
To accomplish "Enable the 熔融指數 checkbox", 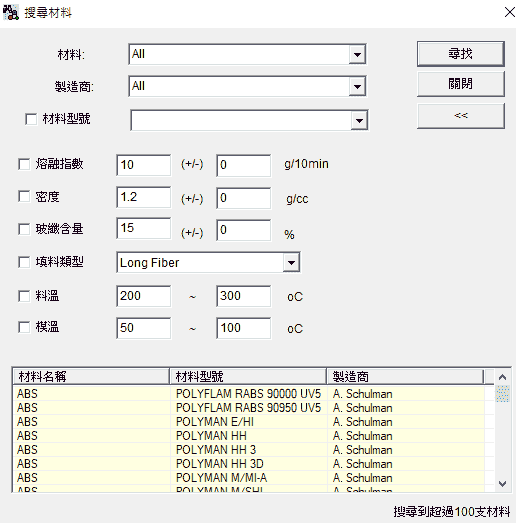I will [x=24, y=164].
